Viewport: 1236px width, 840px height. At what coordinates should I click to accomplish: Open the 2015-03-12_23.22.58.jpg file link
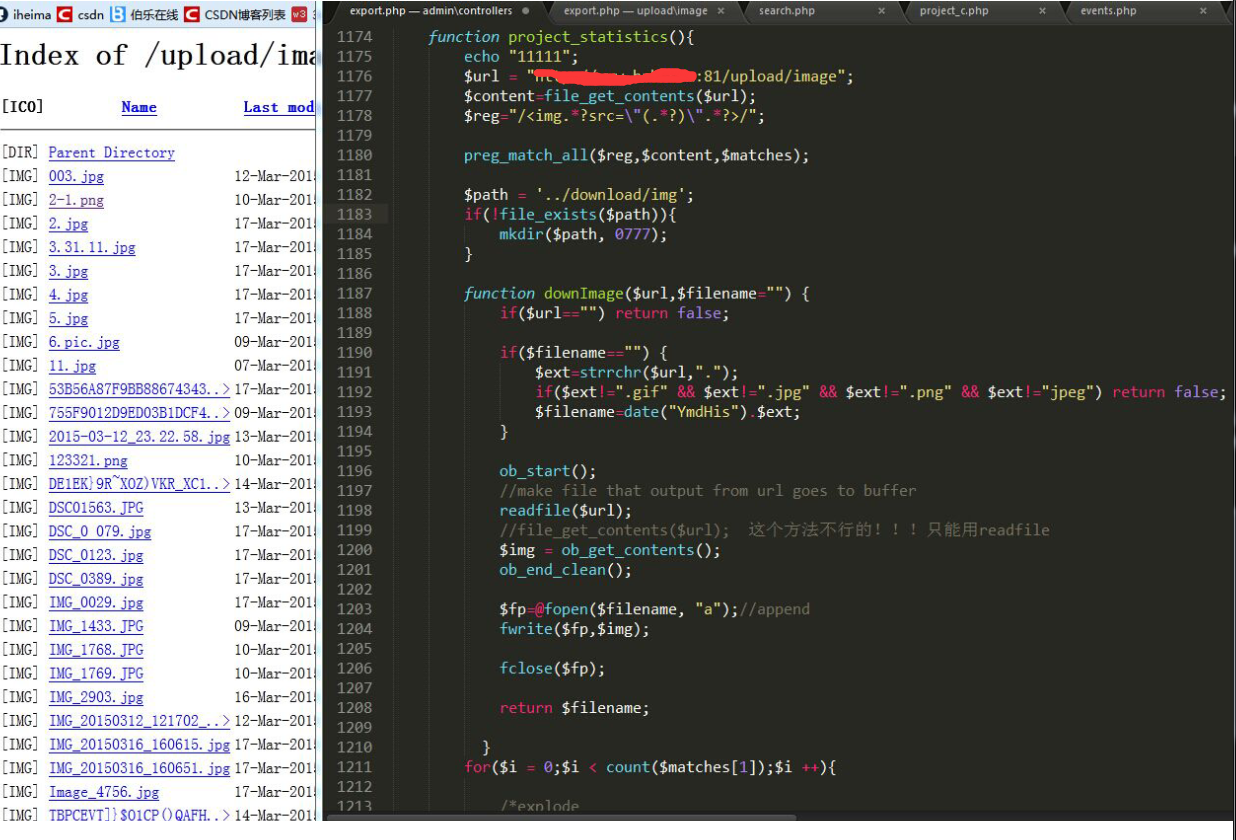point(139,437)
